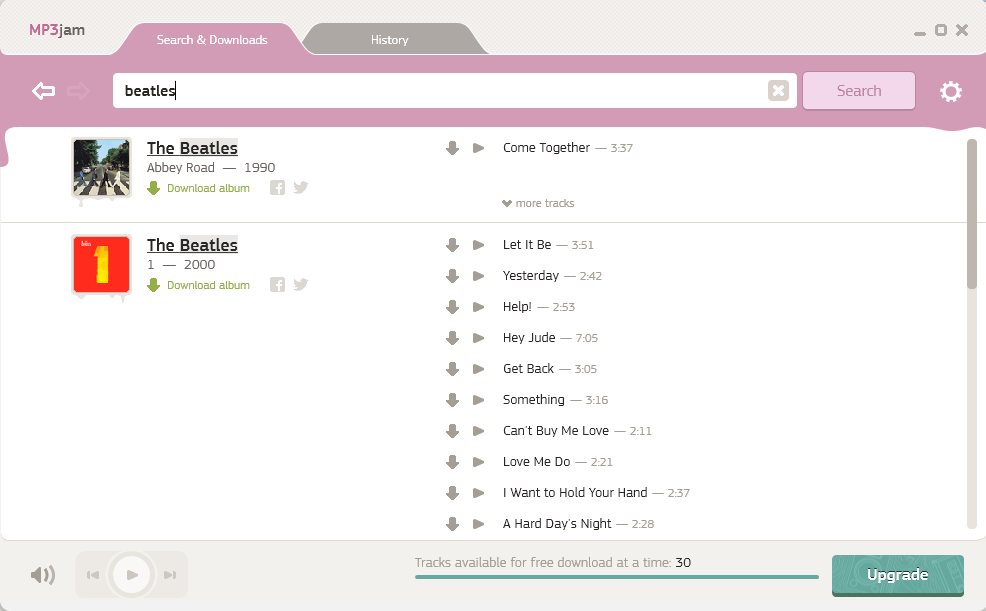
Task: Download the track Get Back
Action: point(452,369)
